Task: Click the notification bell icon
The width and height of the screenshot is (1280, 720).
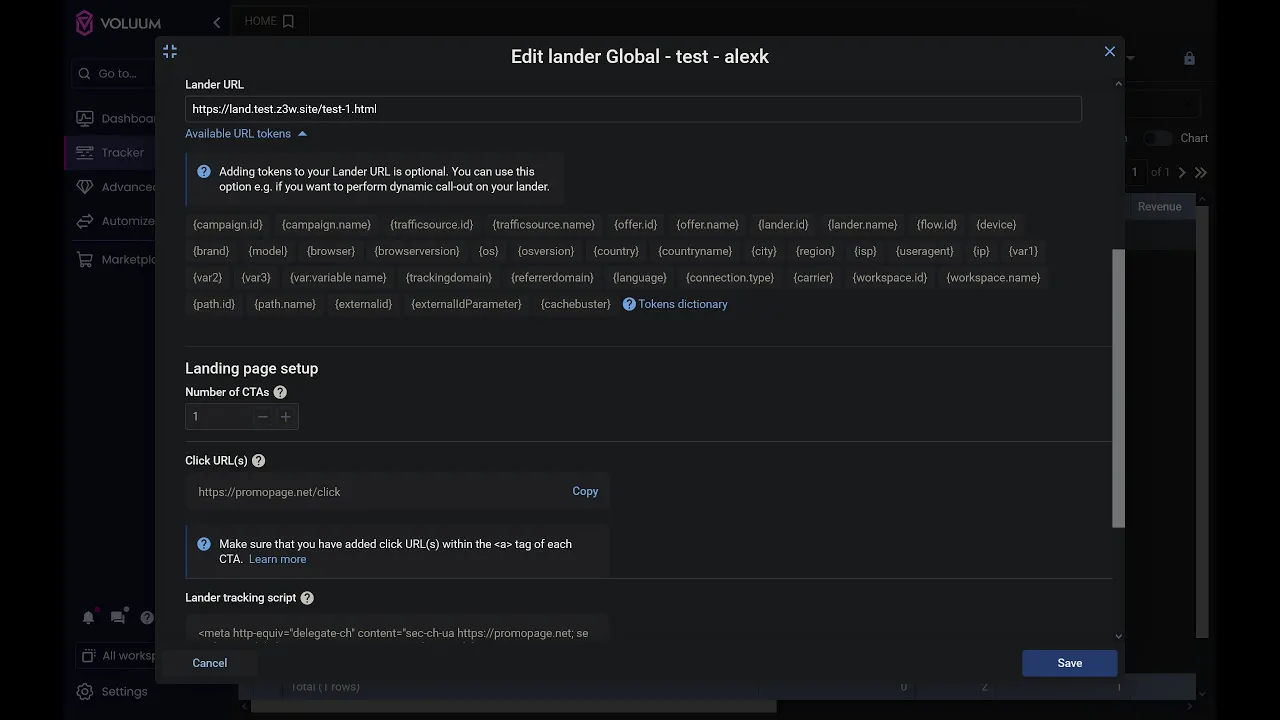Action: [88, 618]
